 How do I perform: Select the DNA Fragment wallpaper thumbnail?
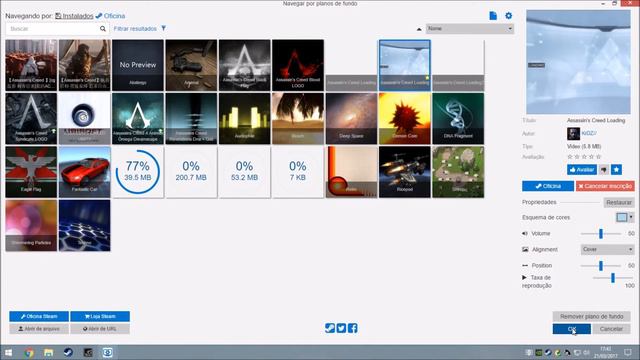point(458,118)
